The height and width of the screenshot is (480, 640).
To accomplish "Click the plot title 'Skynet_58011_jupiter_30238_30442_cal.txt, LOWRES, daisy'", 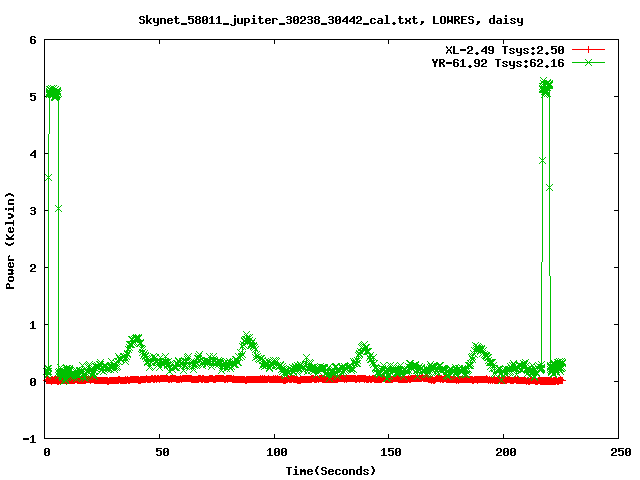I will (x=331, y=20).
